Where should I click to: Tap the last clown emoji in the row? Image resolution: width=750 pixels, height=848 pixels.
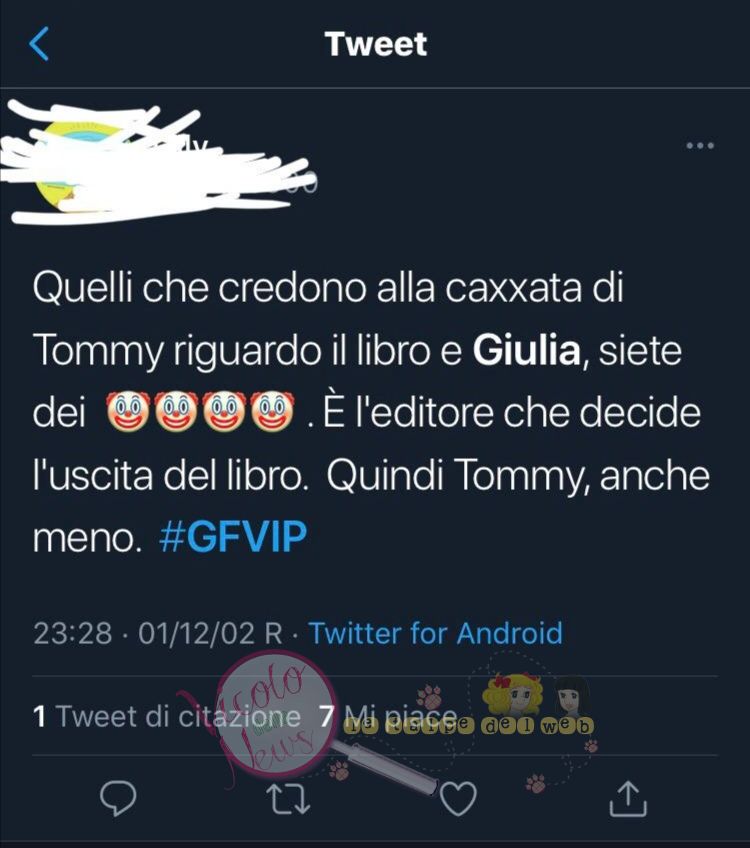point(273,412)
